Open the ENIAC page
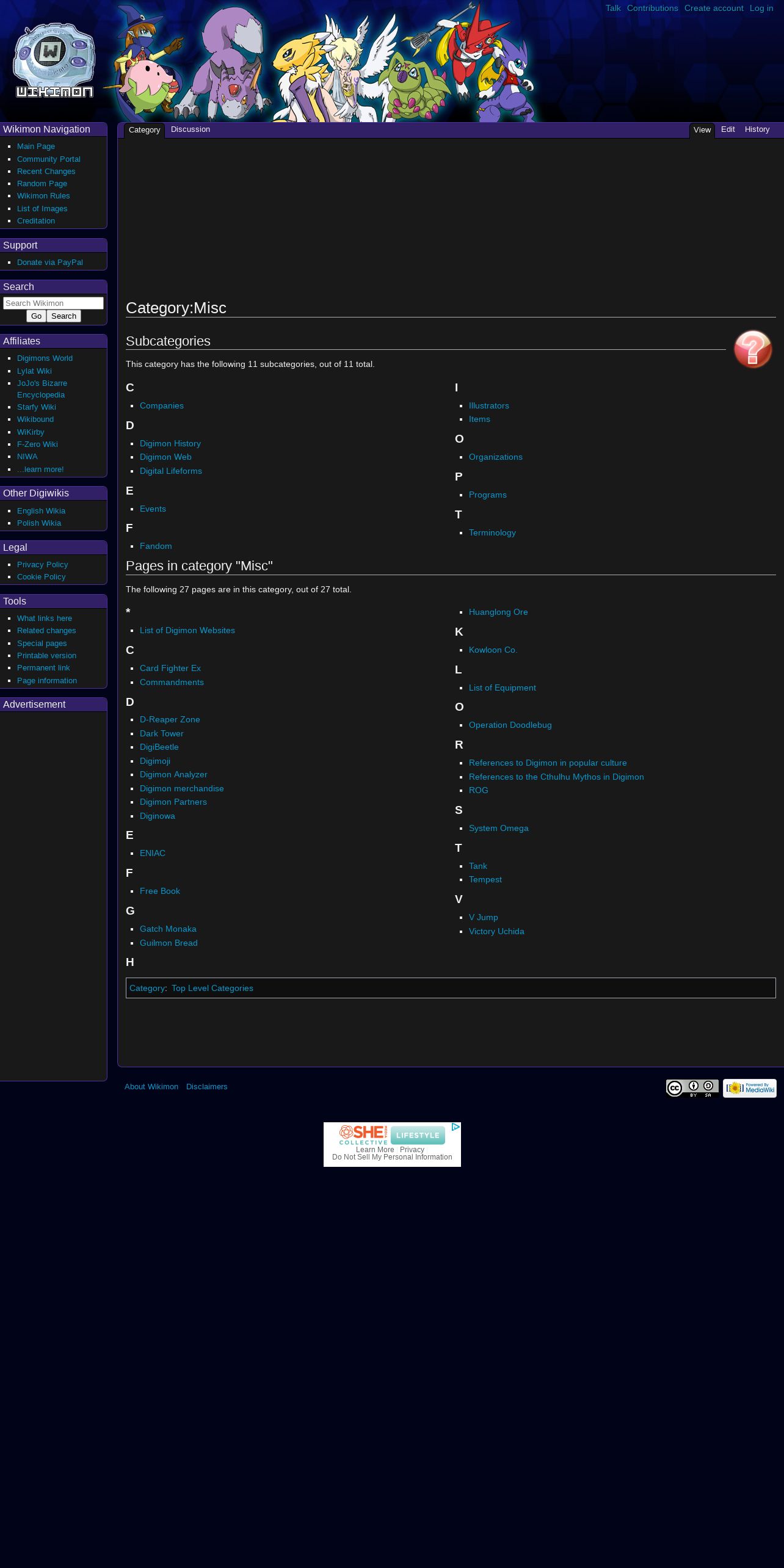Viewport: 784px width, 1568px height. (x=153, y=853)
